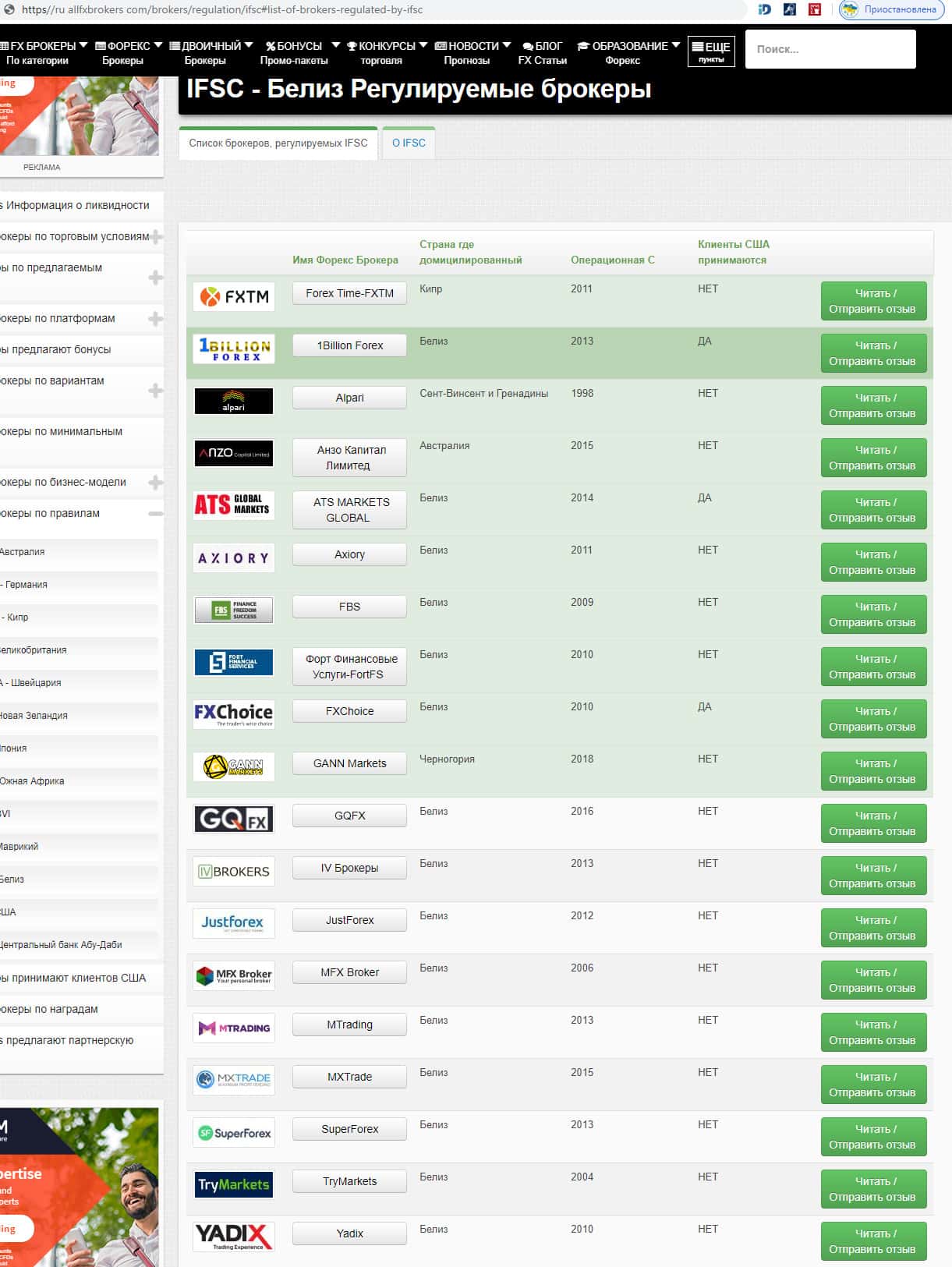Read or submit review for JustForex
The image size is (952, 1267).
[872, 928]
